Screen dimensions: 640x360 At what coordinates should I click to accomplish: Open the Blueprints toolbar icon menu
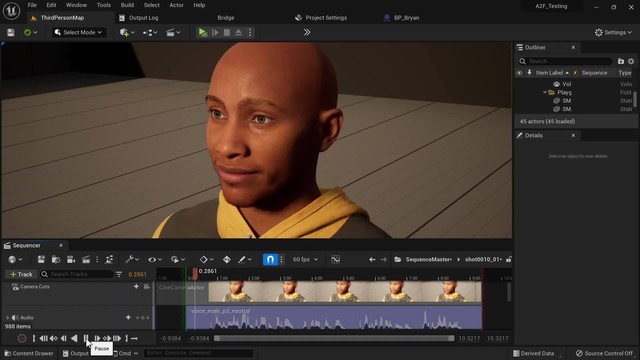pos(150,32)
